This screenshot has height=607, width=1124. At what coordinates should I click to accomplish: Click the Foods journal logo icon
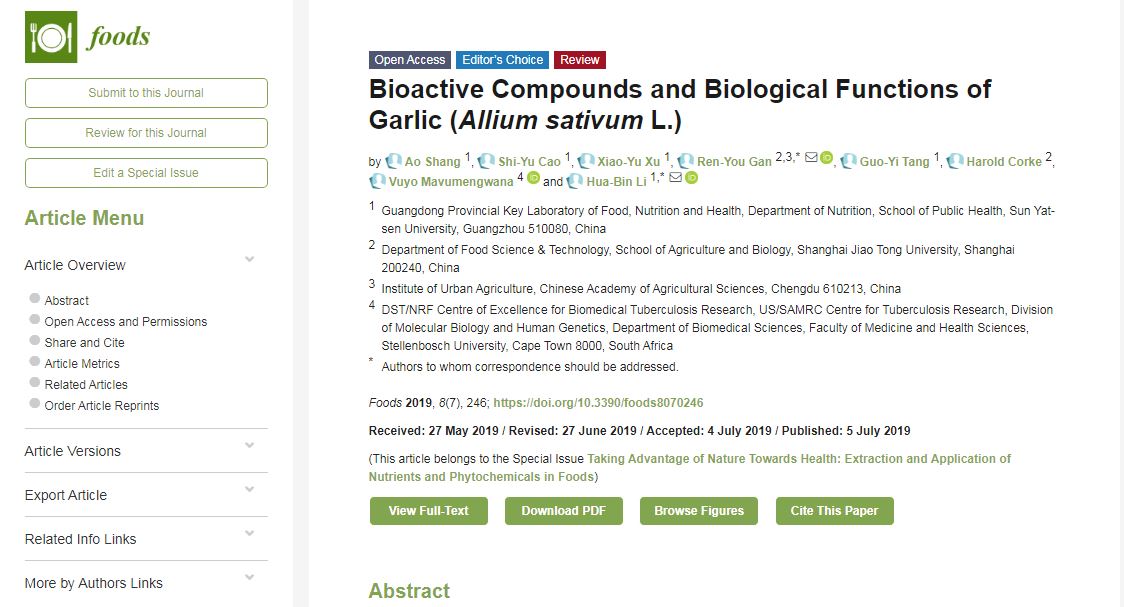(50, 38)
